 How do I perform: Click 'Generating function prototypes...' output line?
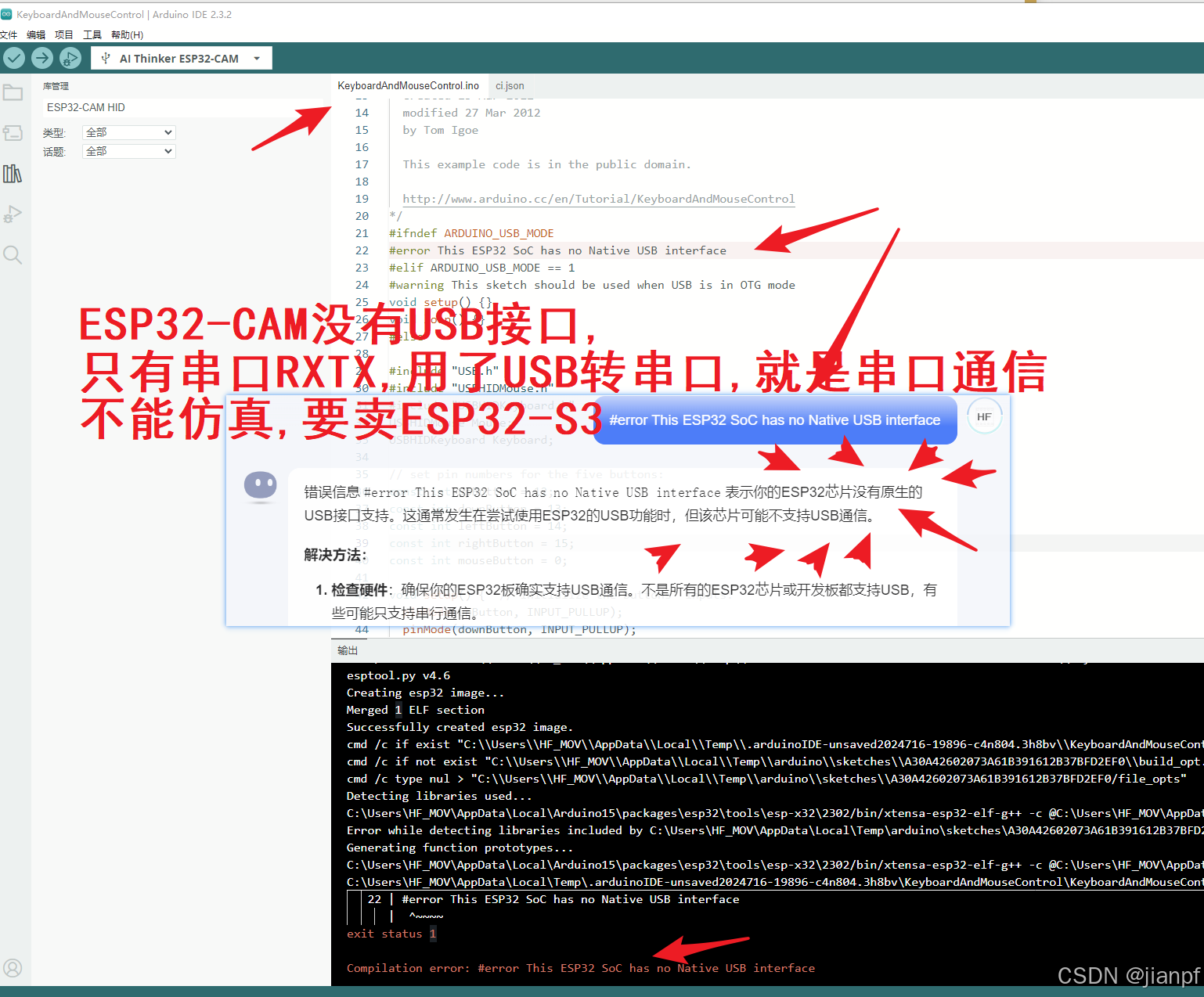point(460,848)
